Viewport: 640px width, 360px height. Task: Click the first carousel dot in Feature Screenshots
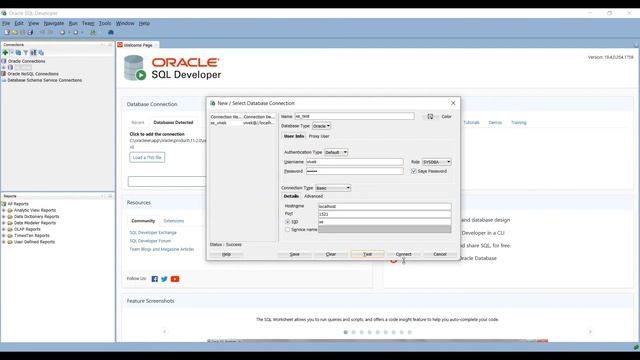[346, 332]
